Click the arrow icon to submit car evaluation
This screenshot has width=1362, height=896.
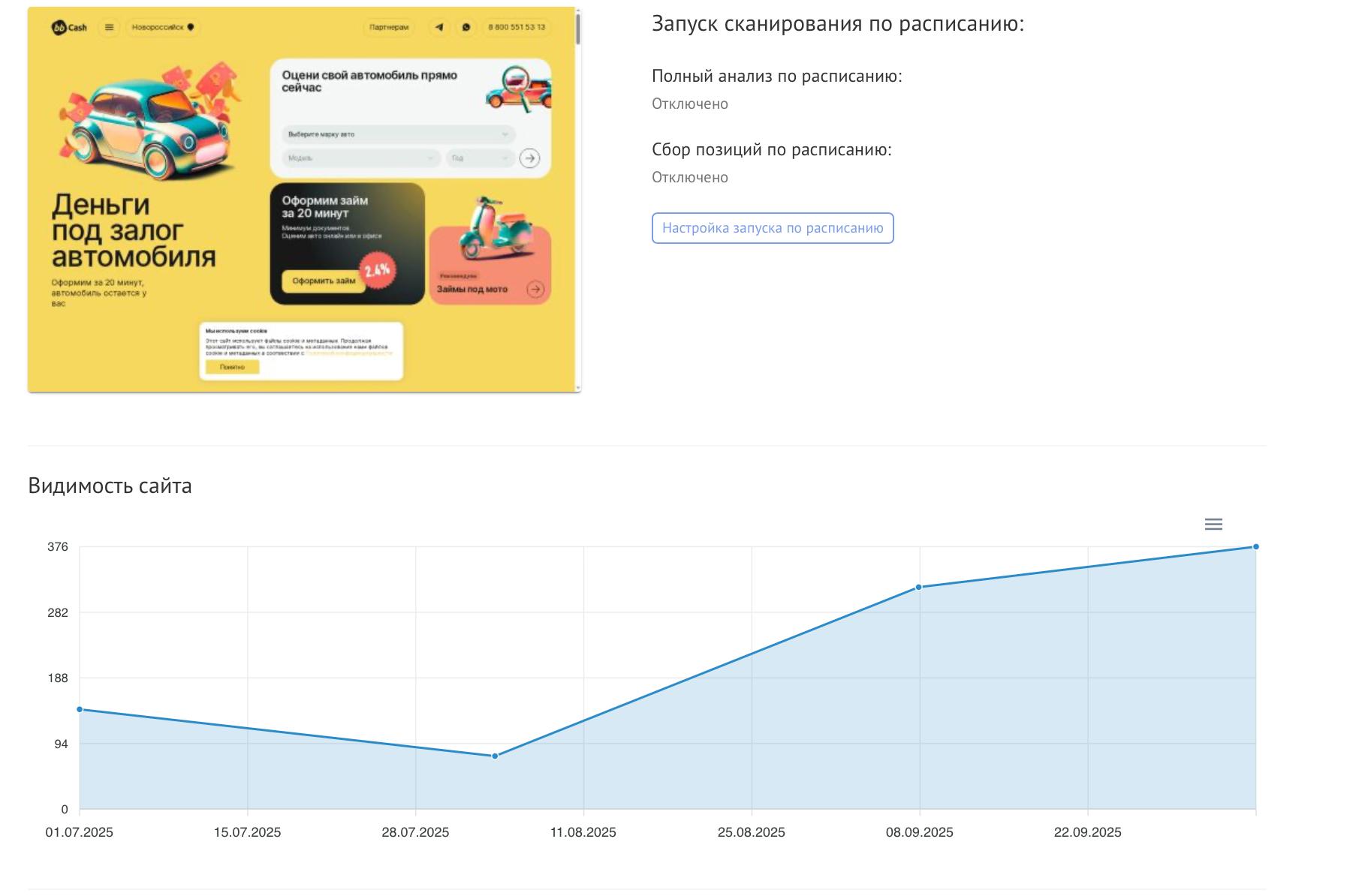click(530, 159)
